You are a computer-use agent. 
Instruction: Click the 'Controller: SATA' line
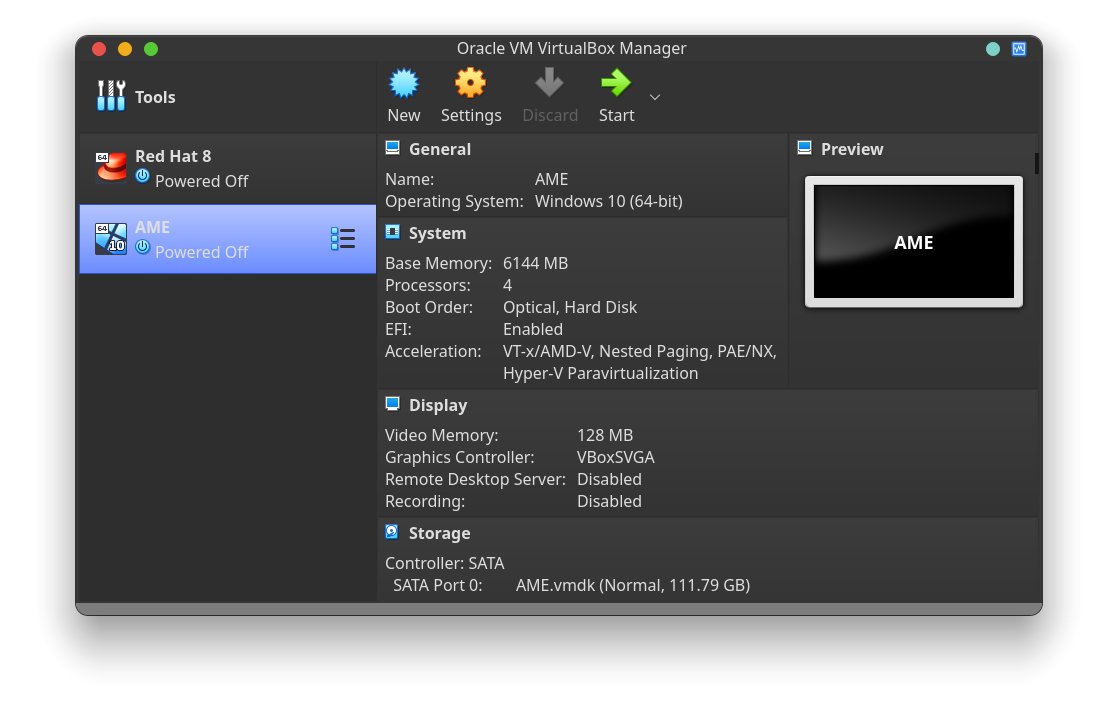pos(444,563)
